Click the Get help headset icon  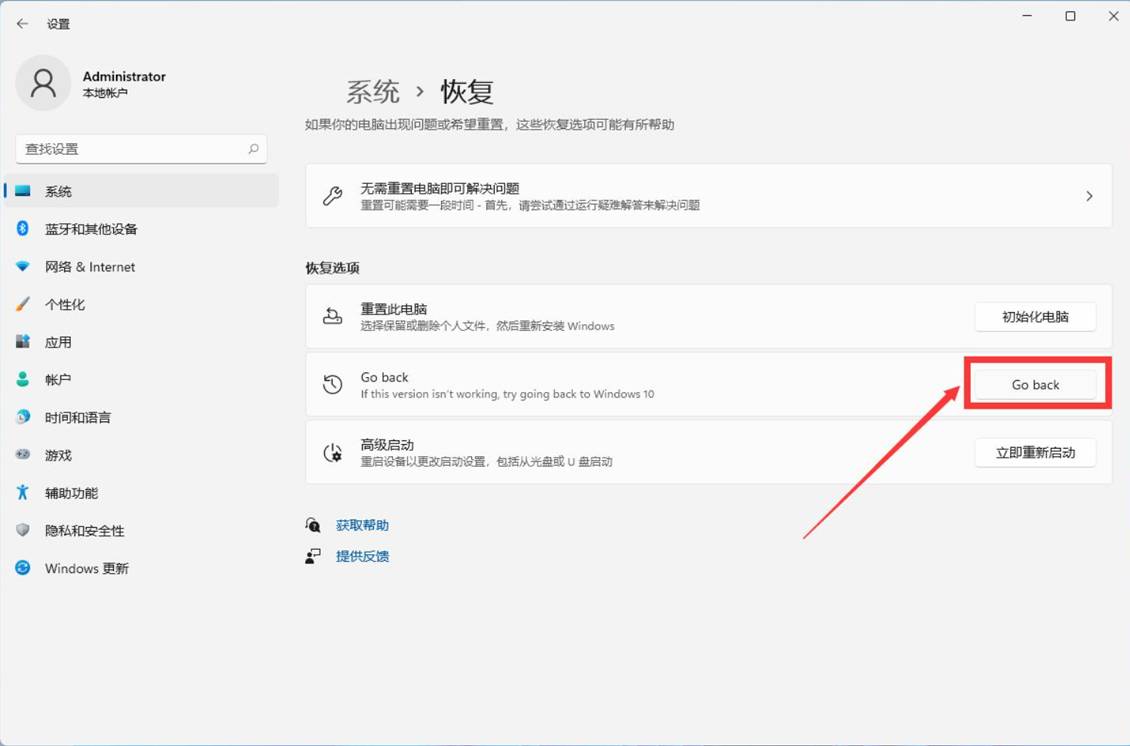pyautogui.click(x=313, y=525)
